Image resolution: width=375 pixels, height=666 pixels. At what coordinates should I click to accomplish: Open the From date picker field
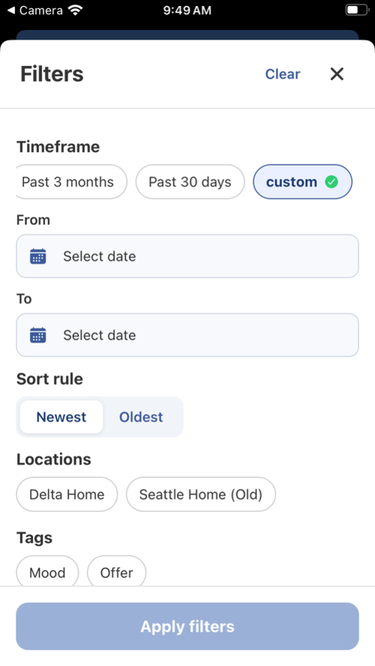pyautogui.click(x=187, y=256)
